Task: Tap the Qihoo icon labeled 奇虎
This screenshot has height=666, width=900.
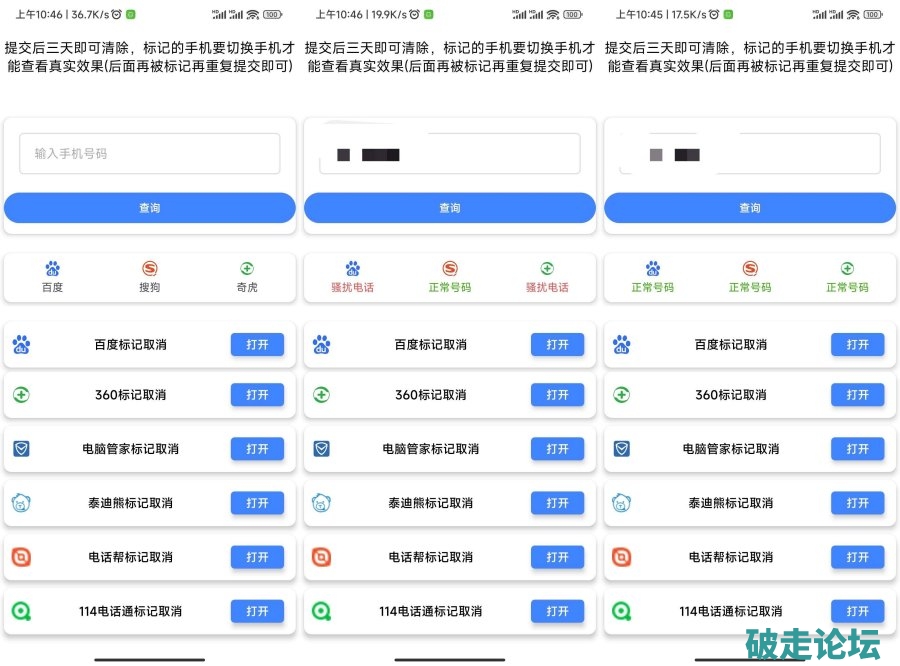Action: (x=246, y=269)
